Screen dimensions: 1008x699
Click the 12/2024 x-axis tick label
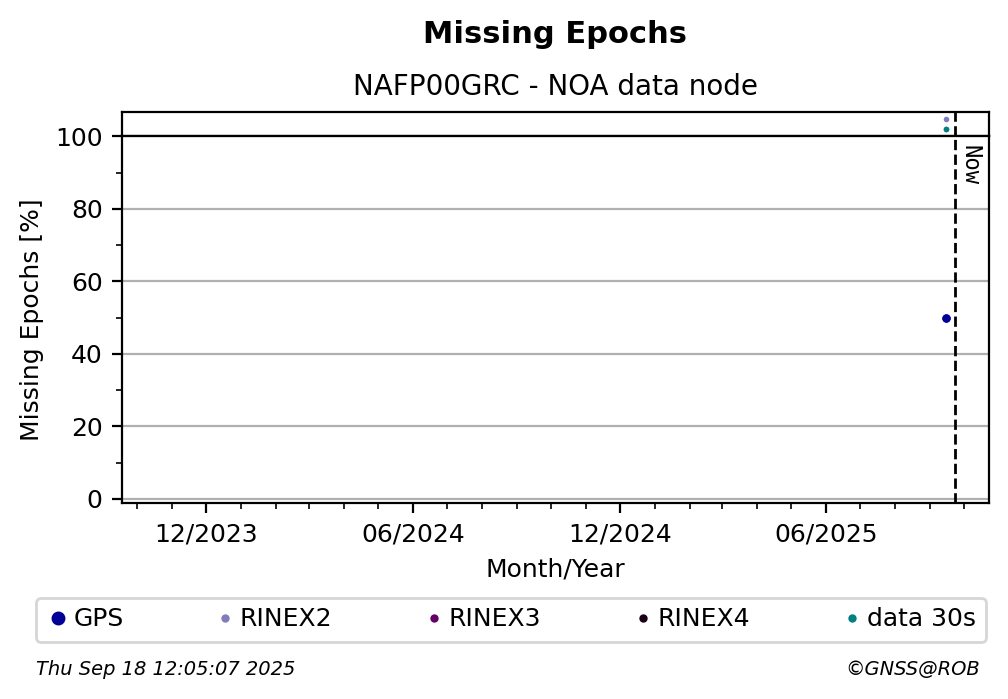(x=620, y=534)
